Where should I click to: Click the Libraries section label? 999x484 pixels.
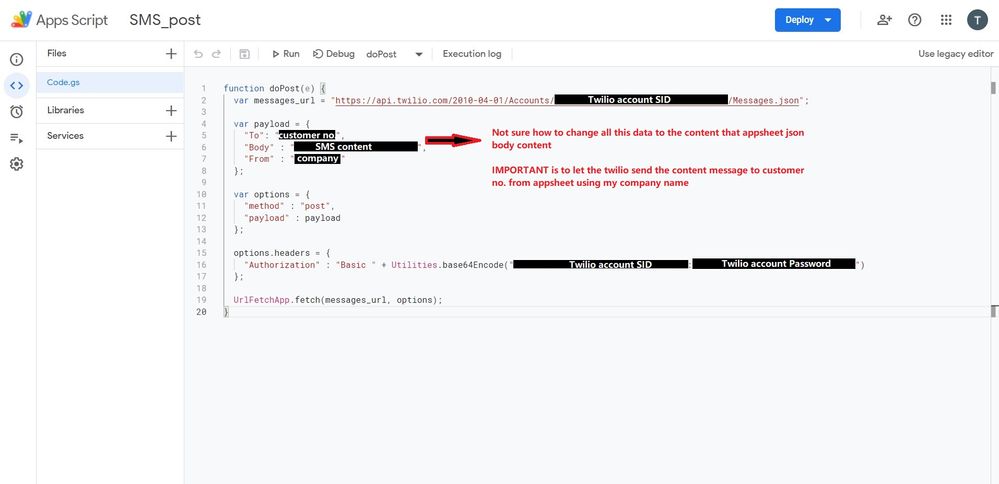tap(66, 110)
